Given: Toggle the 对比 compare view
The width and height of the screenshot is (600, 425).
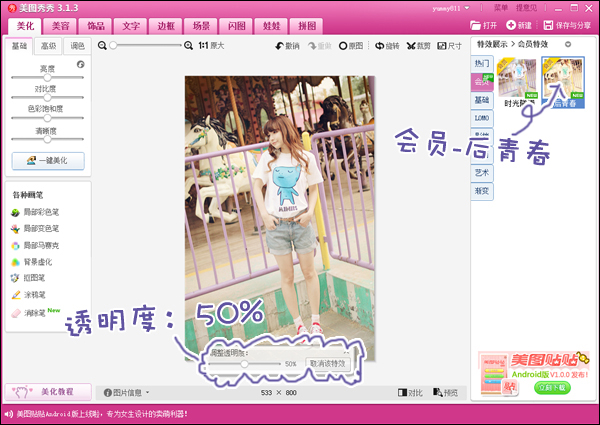Looking at the screenshot, I should pyautogui.click(x=410, y=392).
